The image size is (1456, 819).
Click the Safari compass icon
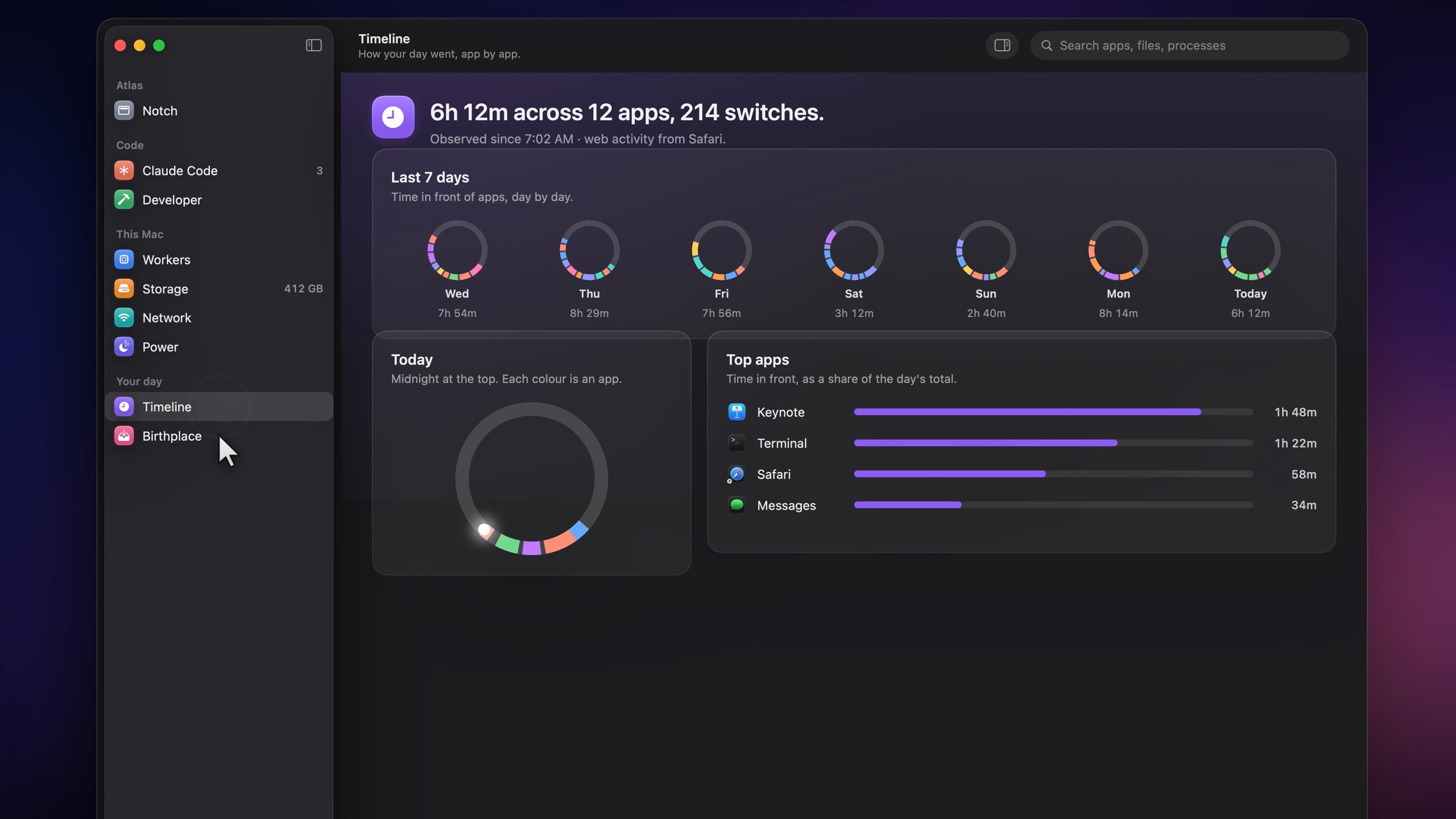[737, 474]
